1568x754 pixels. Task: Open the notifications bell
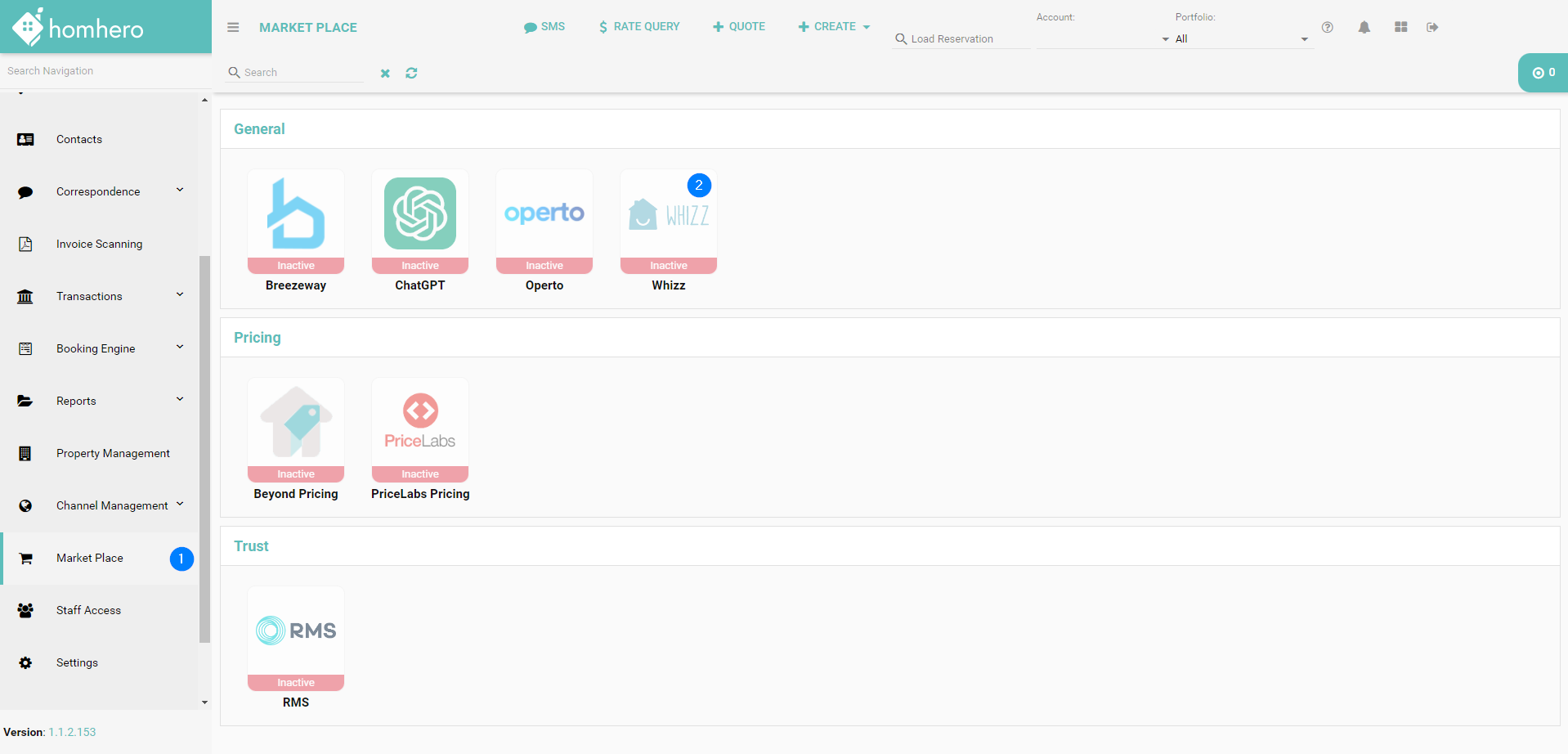[x=1364, y=27]
